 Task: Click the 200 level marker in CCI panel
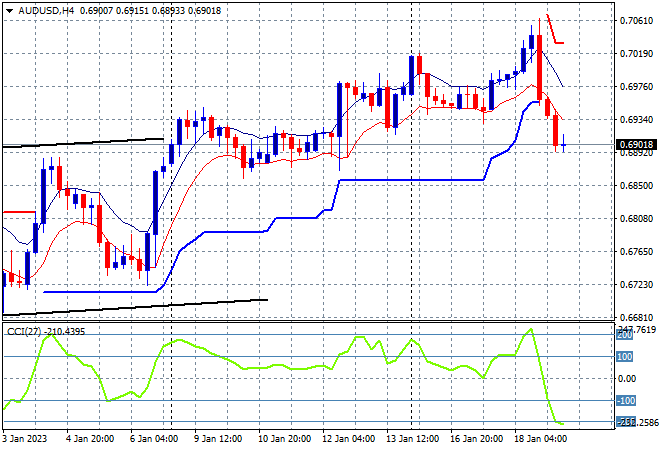(625, 335)
